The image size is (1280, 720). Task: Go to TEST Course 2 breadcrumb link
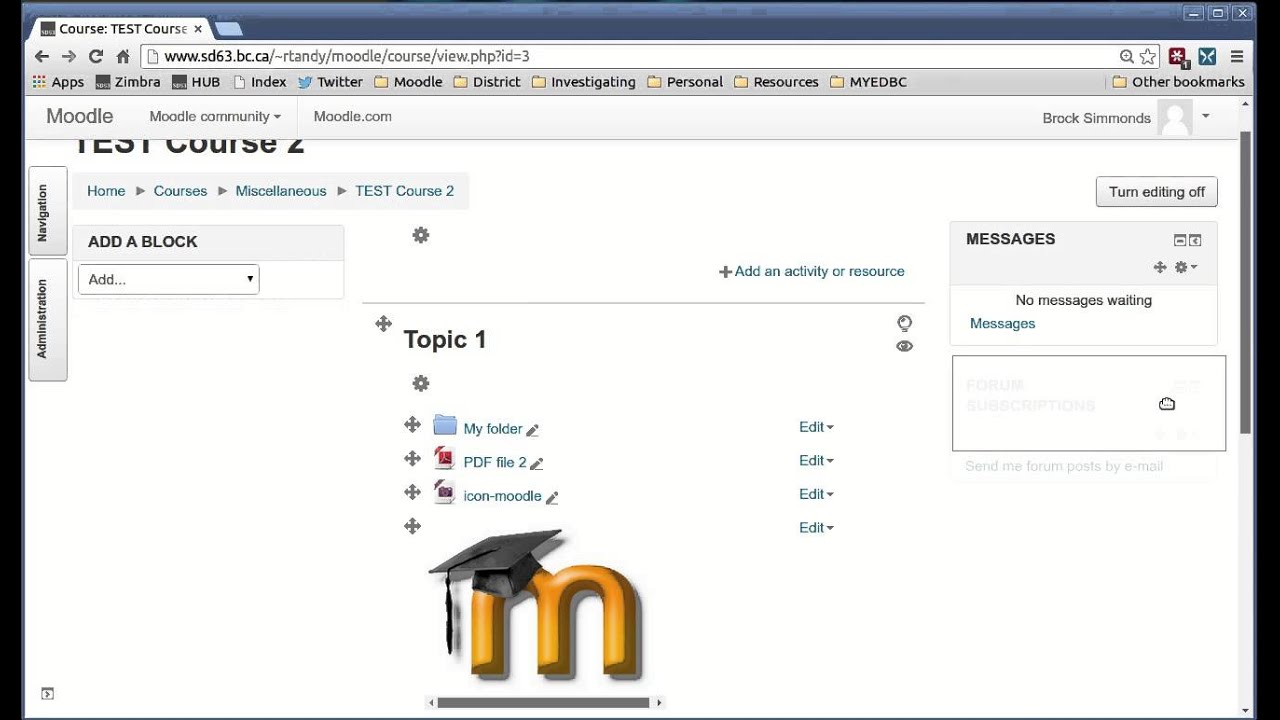(404, 191)
